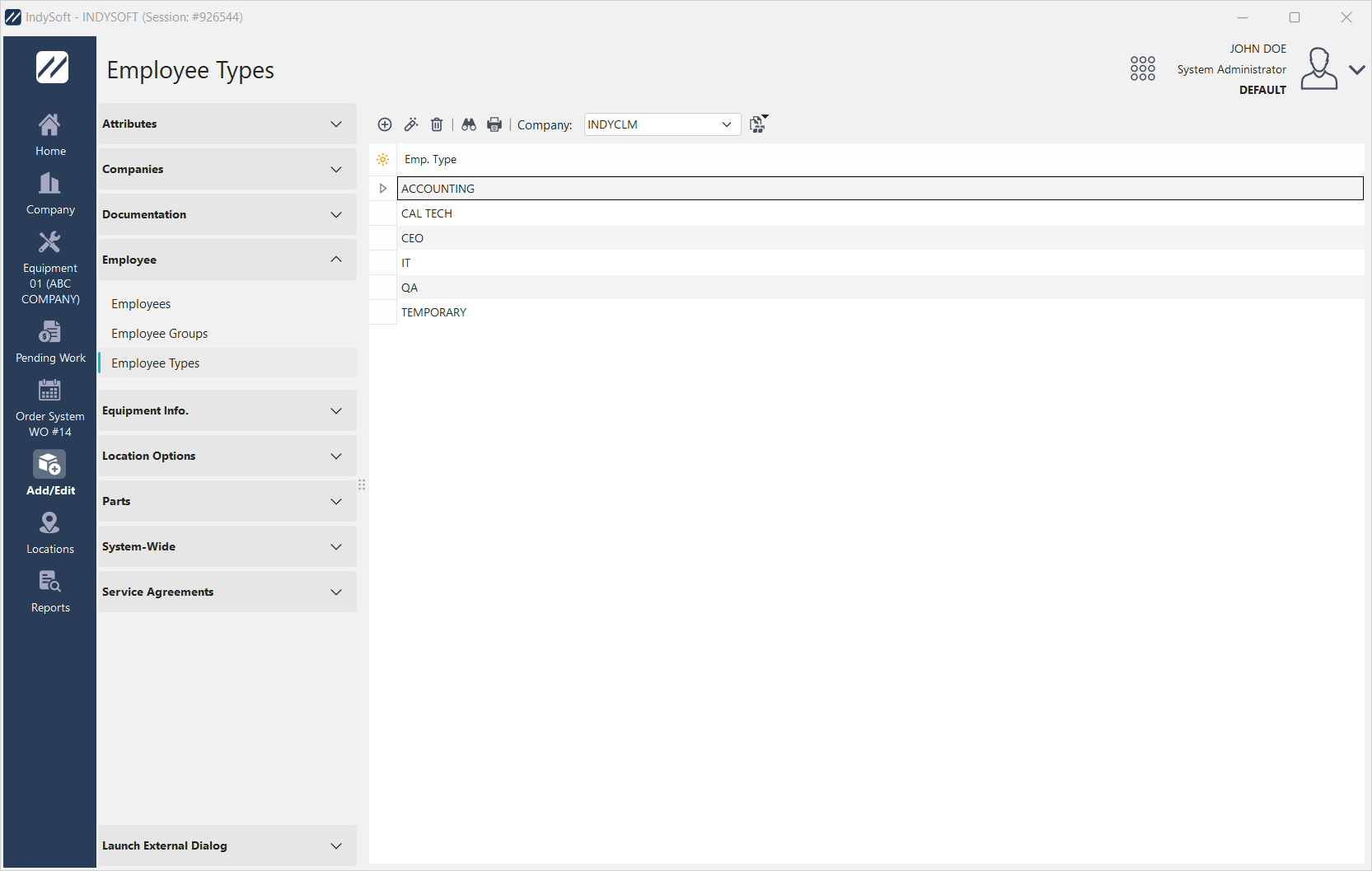Open search with the binoculars icon
This screenshot has width=1372, height=871.
[x=469, y=124]
